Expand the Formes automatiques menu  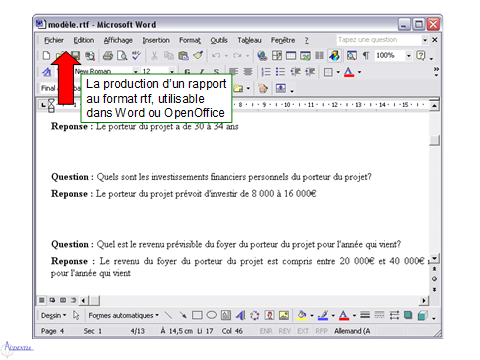pos(123,315)
